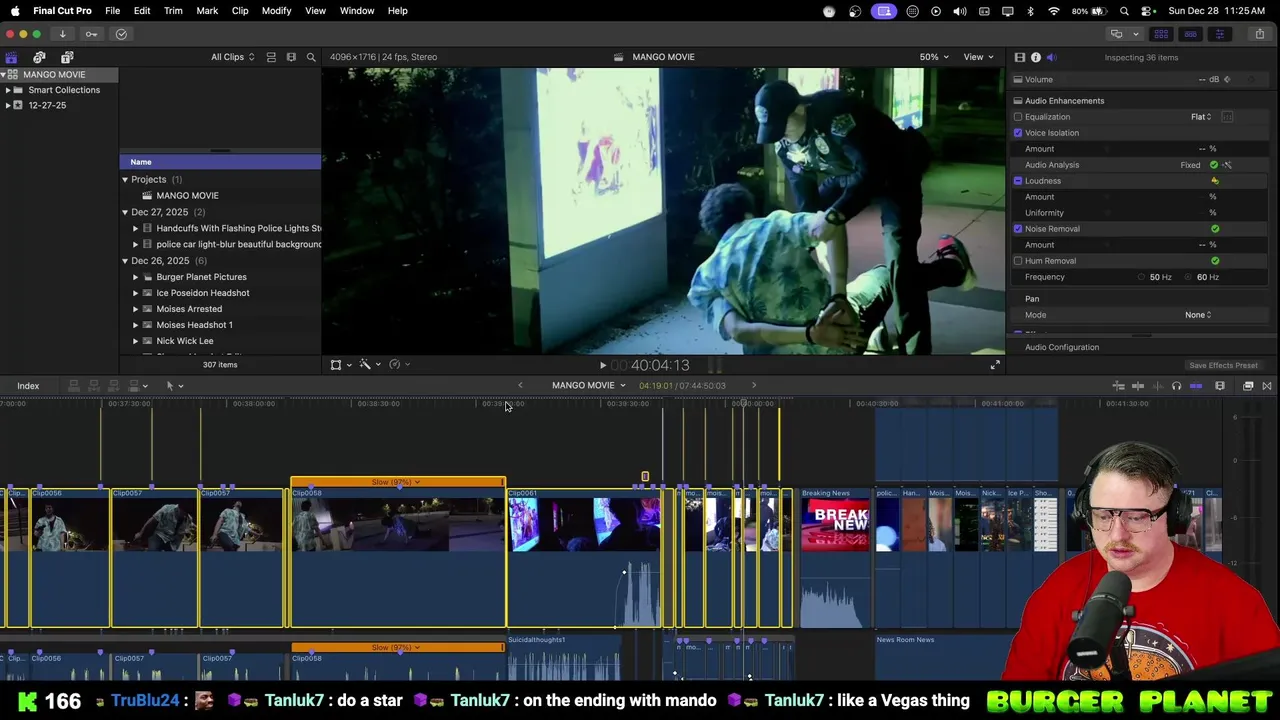This screenshot has height=720, width=1280.
Task: Open Pan Mode None dropdown
Action: point(1198,315)
